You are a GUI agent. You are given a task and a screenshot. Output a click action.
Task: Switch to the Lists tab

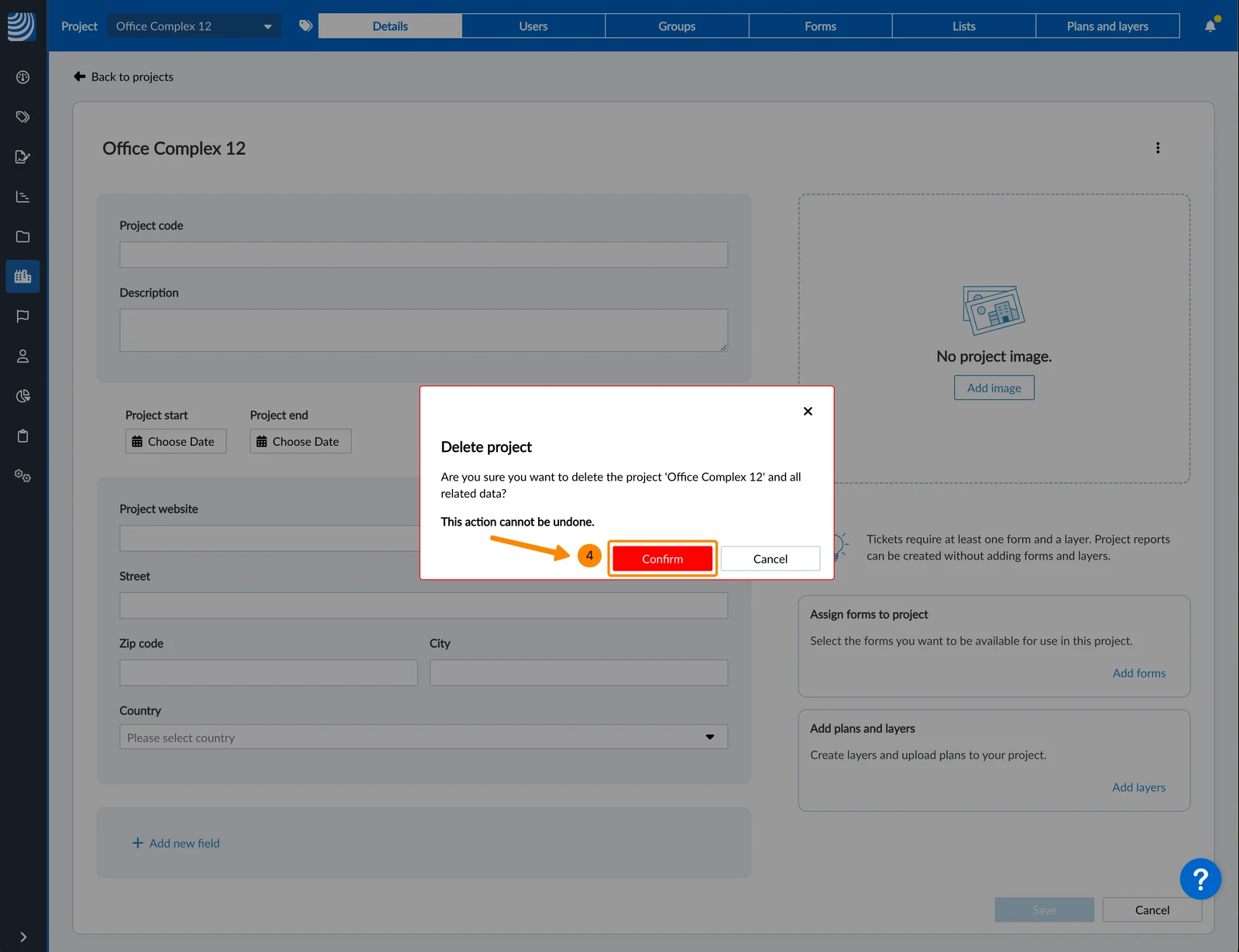(x=964, y=26)
